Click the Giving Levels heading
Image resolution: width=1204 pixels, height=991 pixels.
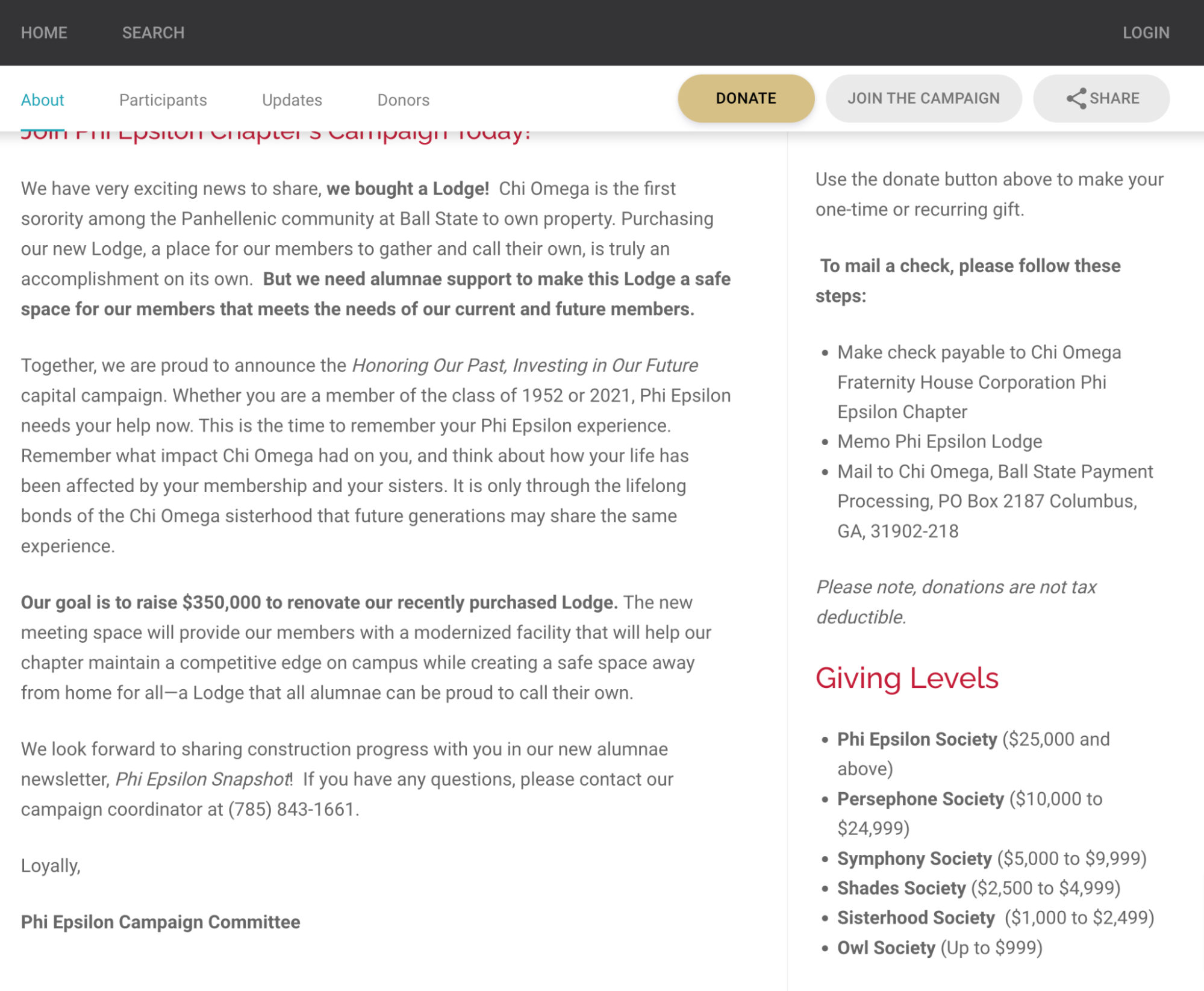[906, 678]
